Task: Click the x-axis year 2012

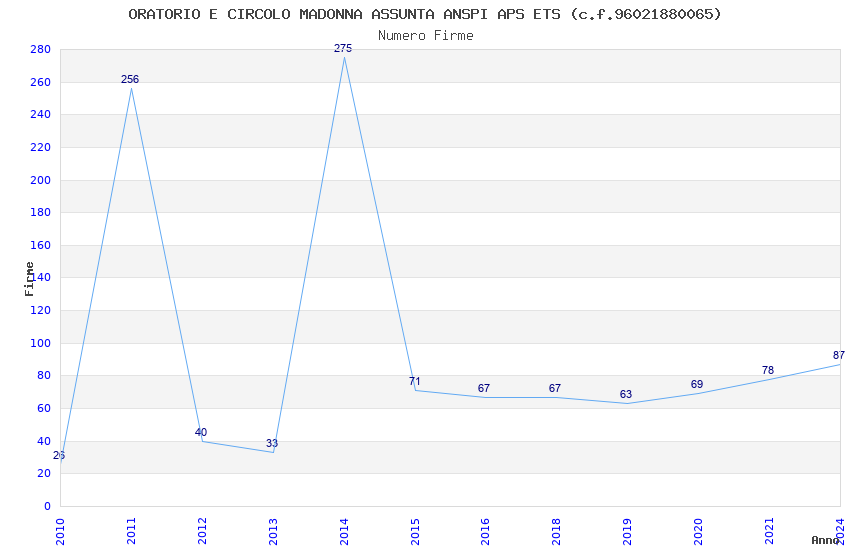Action: (202, 532)
